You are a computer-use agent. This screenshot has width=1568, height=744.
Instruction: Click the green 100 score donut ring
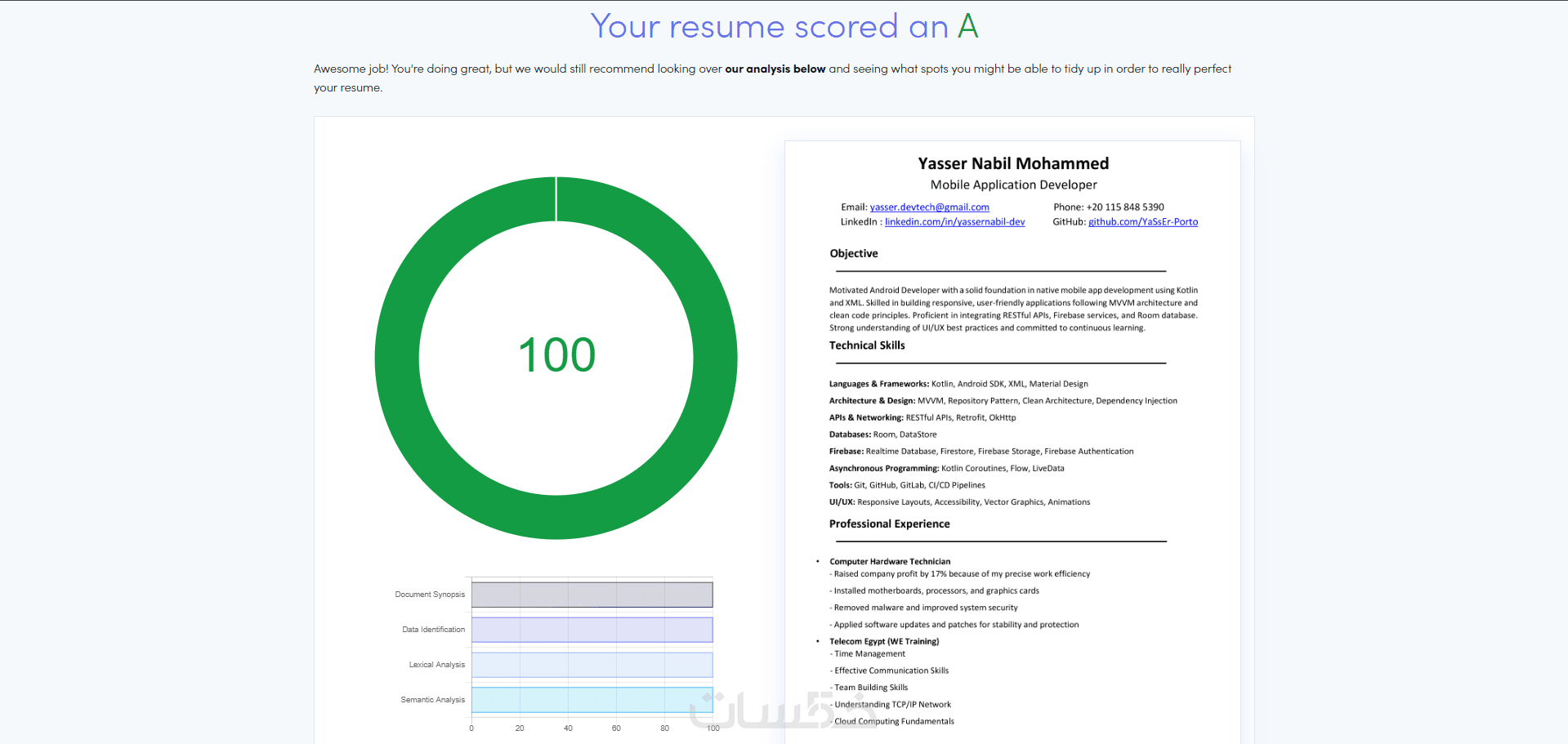pos(397,358)
